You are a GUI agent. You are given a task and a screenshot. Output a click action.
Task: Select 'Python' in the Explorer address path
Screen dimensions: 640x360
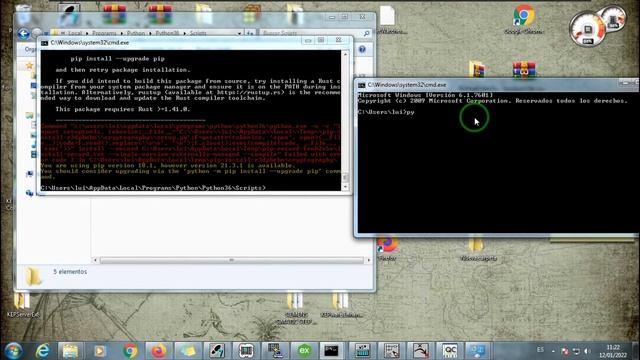[136, 33]
